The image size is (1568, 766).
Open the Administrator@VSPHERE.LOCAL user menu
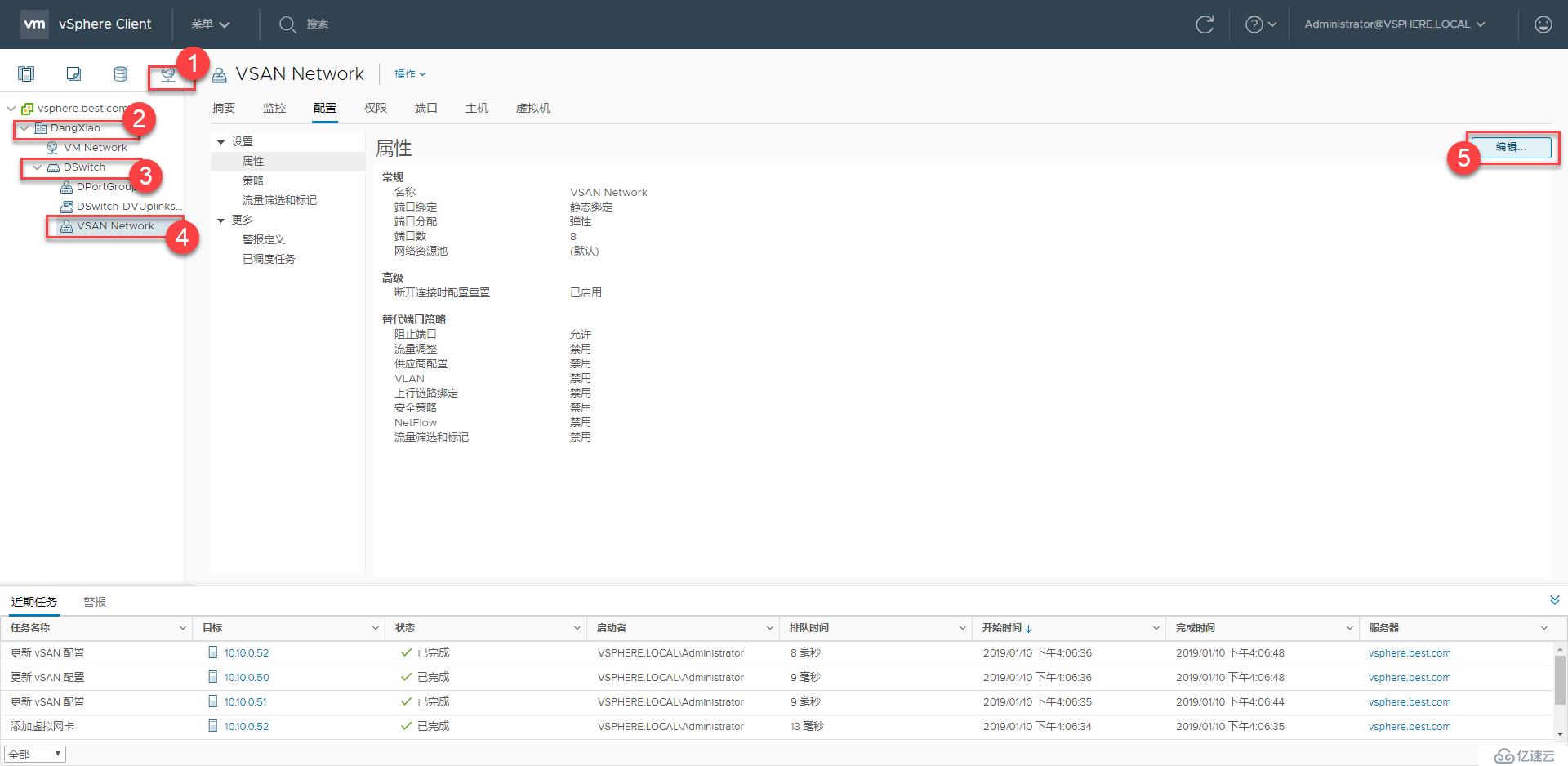[x=1395, y=24]
